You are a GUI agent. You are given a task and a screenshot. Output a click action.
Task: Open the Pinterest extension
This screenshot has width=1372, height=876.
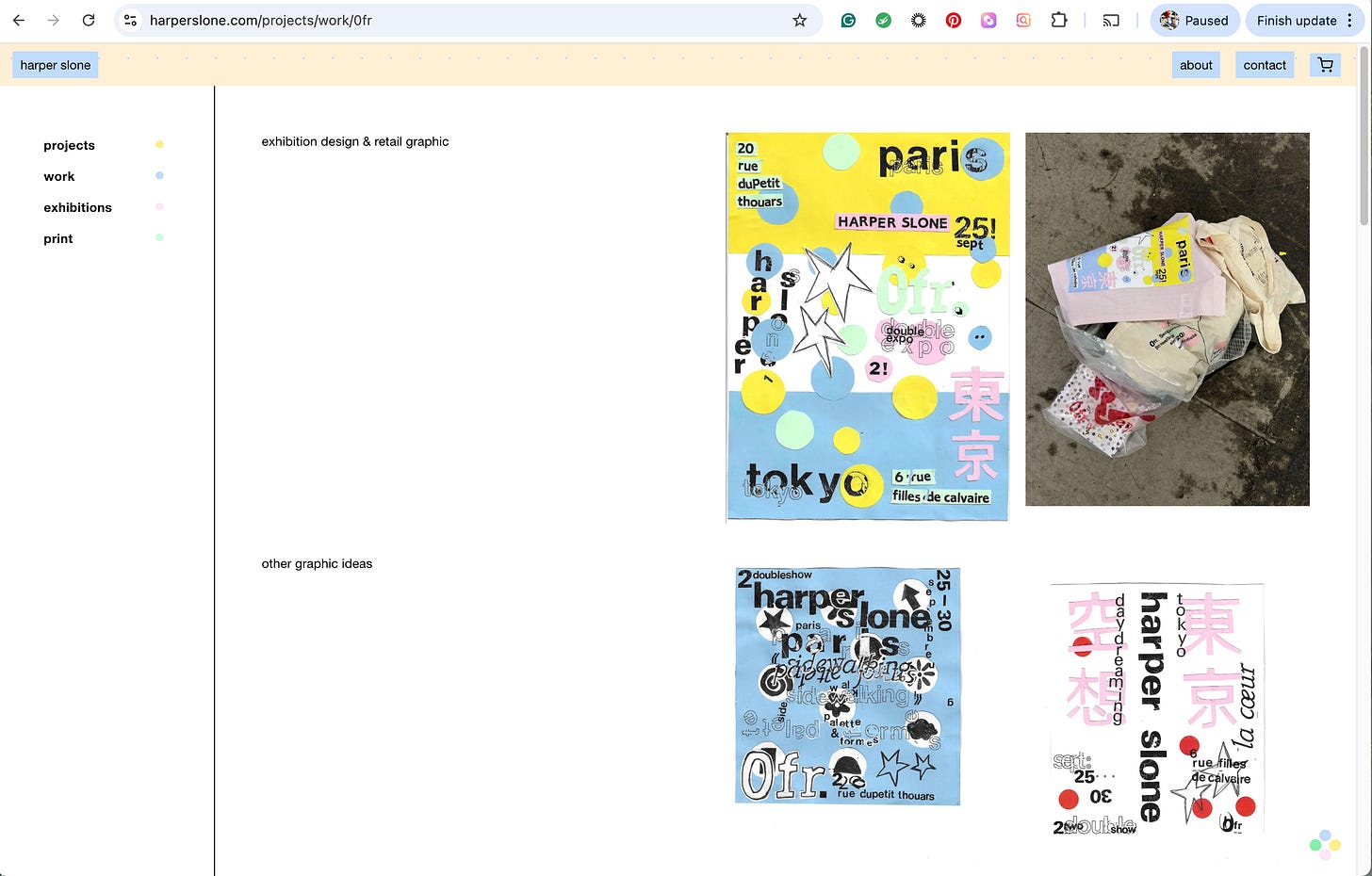(x=954, y=20)
